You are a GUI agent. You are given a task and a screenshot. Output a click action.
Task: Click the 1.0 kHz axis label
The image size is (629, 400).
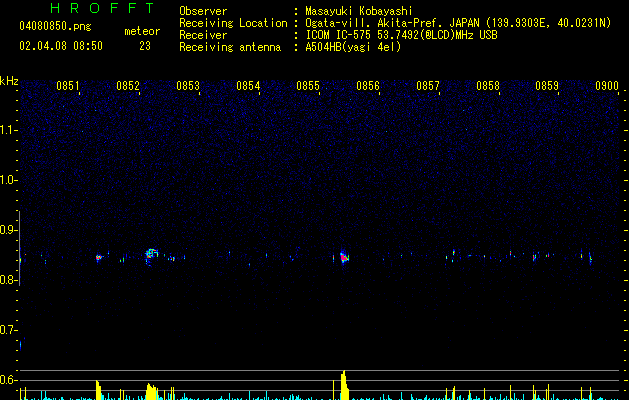[x=8, y=180]
